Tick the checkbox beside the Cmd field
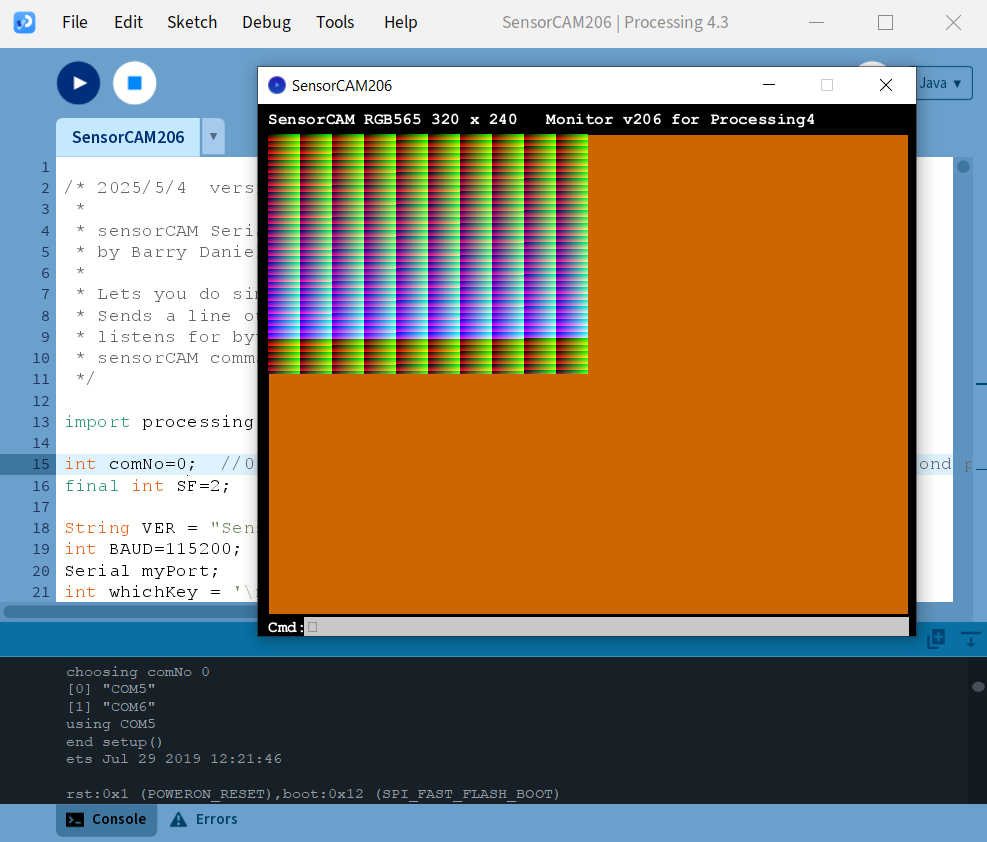 click(x=311, y=626)
